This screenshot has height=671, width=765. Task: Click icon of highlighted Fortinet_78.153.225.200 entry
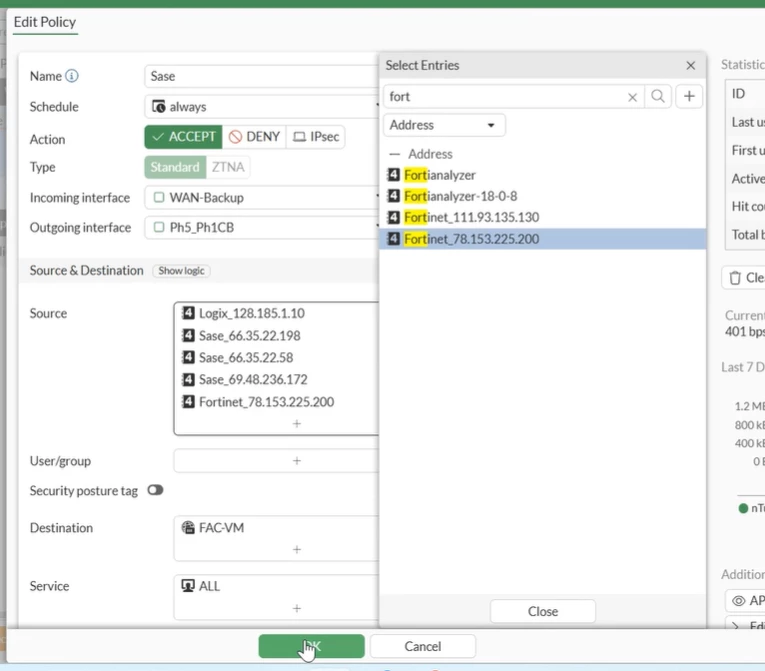coord(393,239)
